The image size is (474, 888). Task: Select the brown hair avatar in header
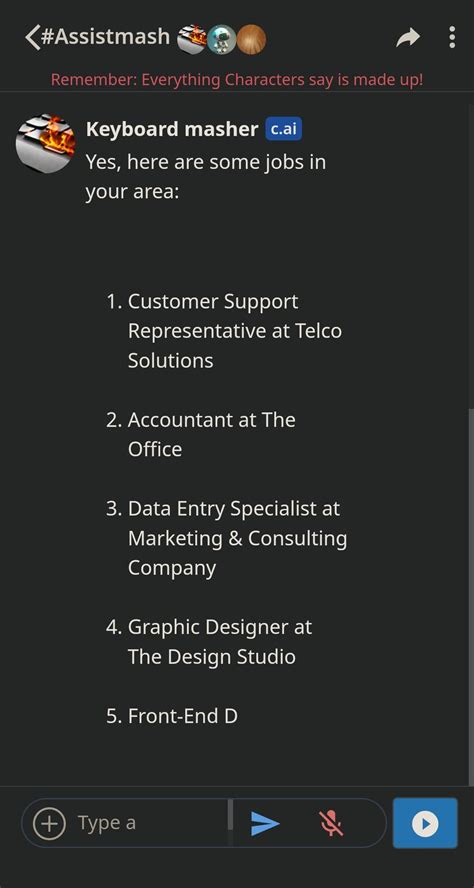tap(251, 40)
